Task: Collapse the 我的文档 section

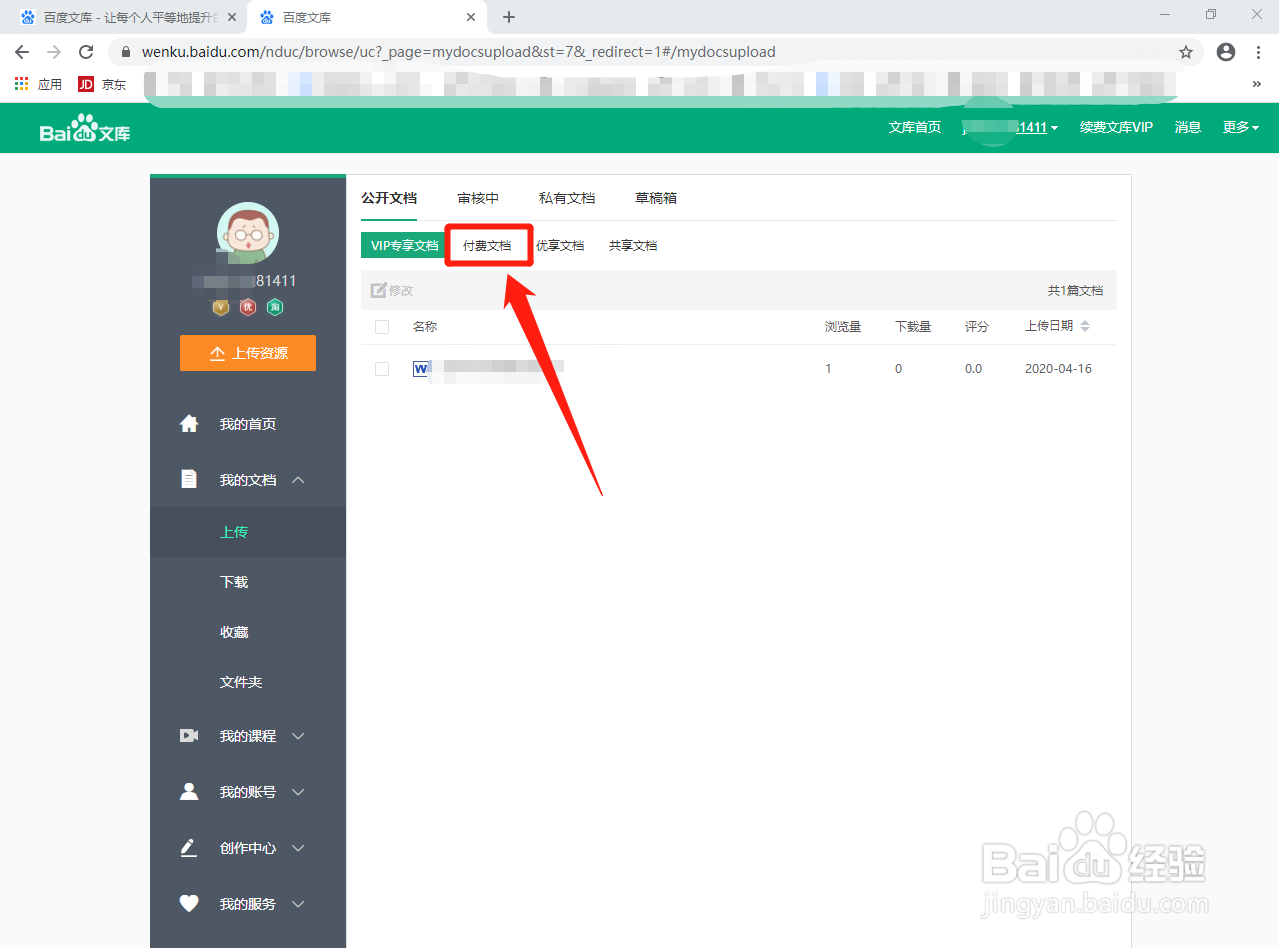Action: 298,478
